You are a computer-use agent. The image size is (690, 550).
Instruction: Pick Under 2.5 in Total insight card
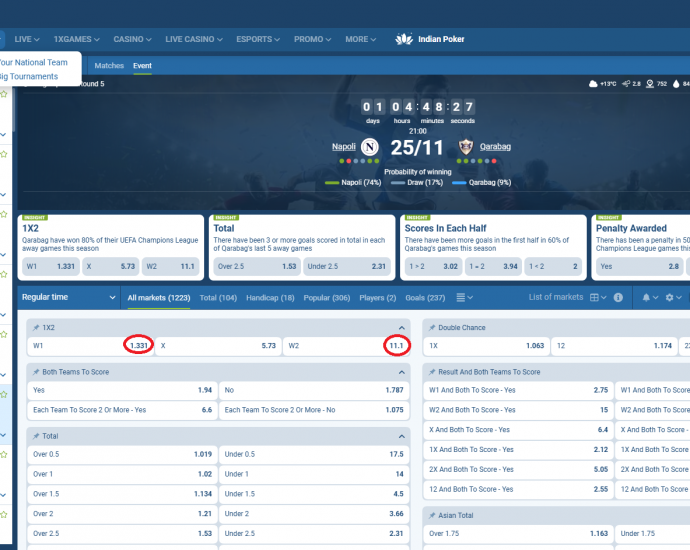[347, 267]
